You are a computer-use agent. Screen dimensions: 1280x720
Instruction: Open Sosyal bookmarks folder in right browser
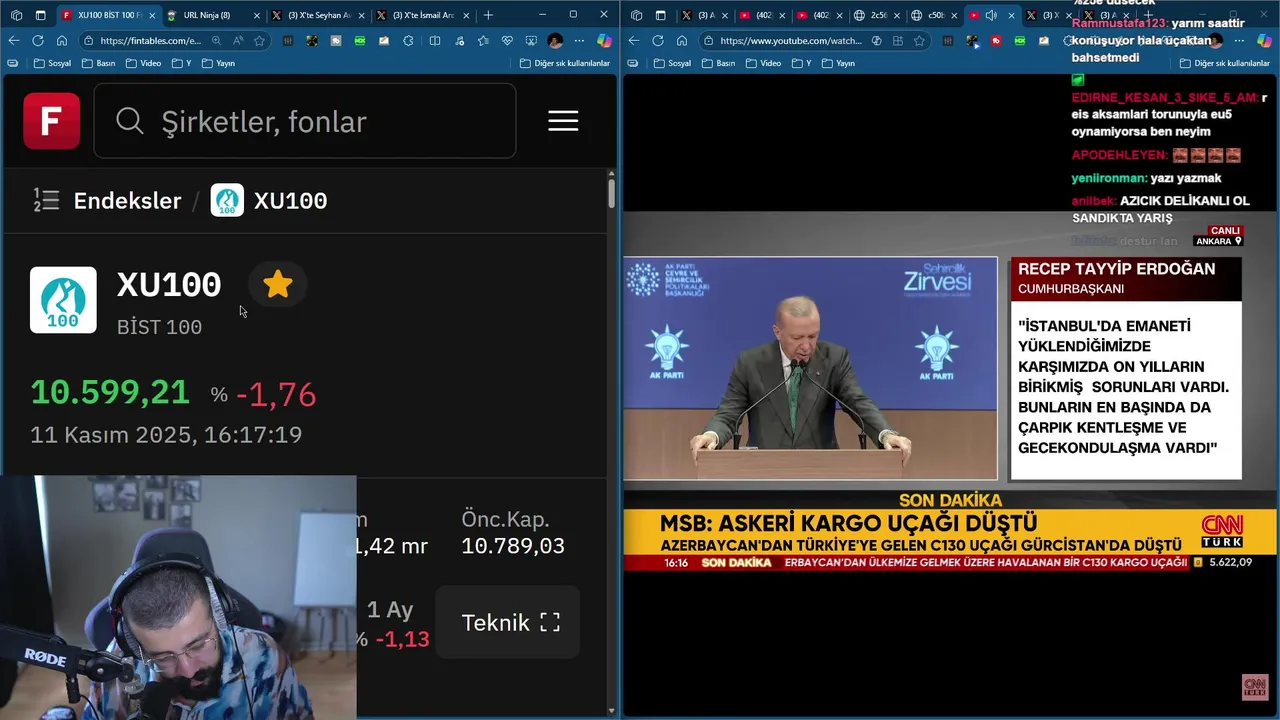point(672,63)
